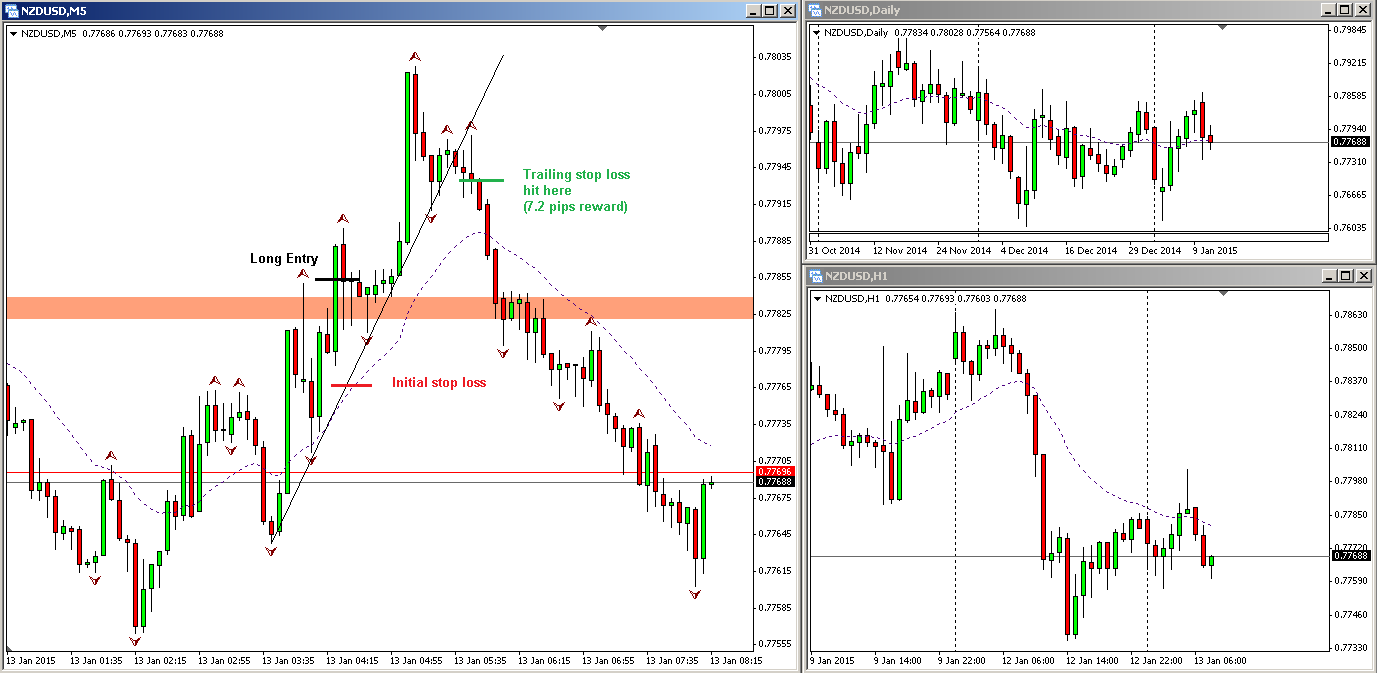Select the orange horizontal zone rectangle in M5
The height and width of the screenshot is (673, 1377).
pos(378,308)
